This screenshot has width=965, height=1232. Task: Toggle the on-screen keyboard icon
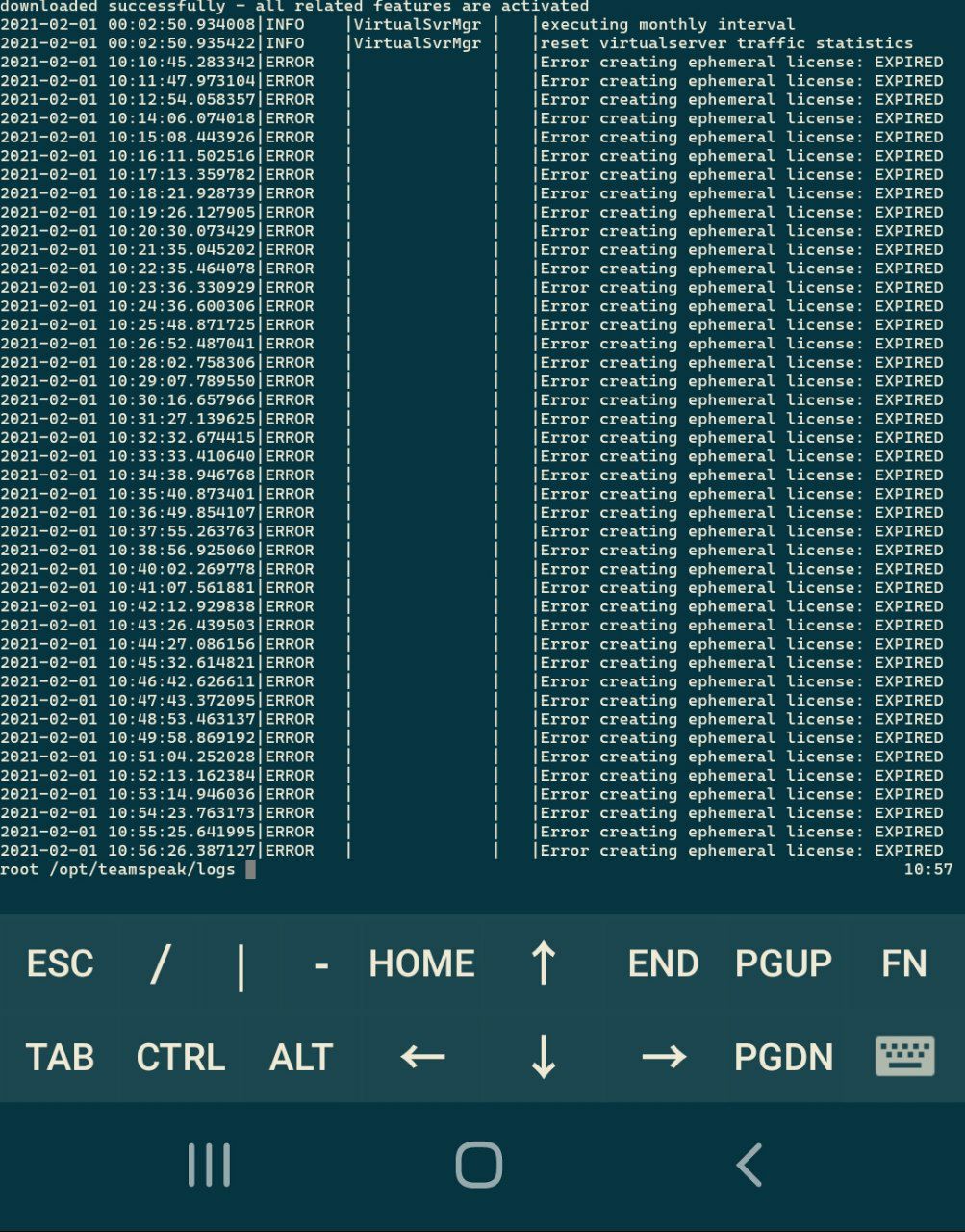point(904,1056)
